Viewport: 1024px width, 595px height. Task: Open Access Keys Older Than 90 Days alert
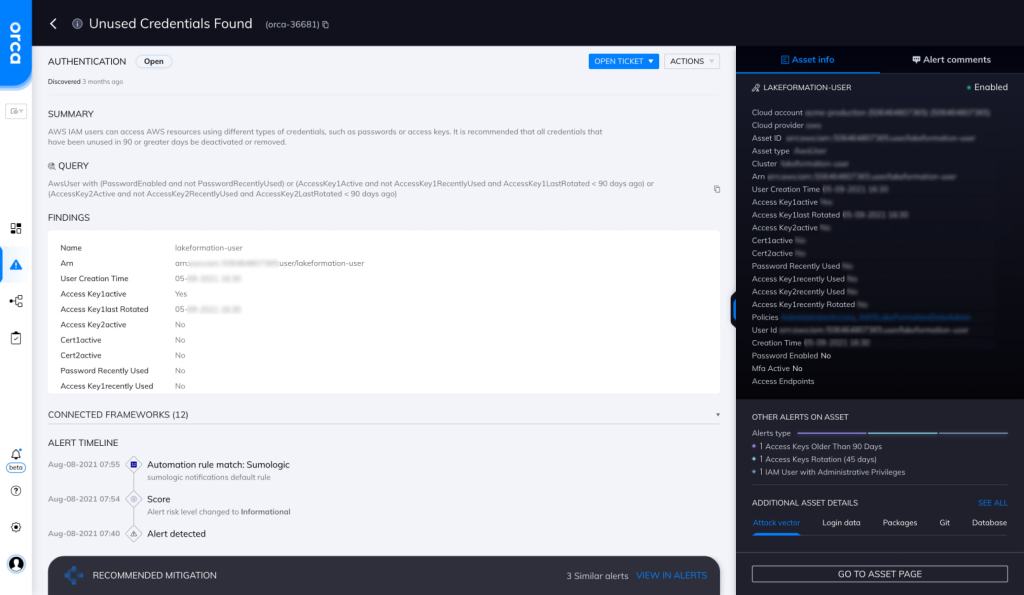[x=823, y=447]
